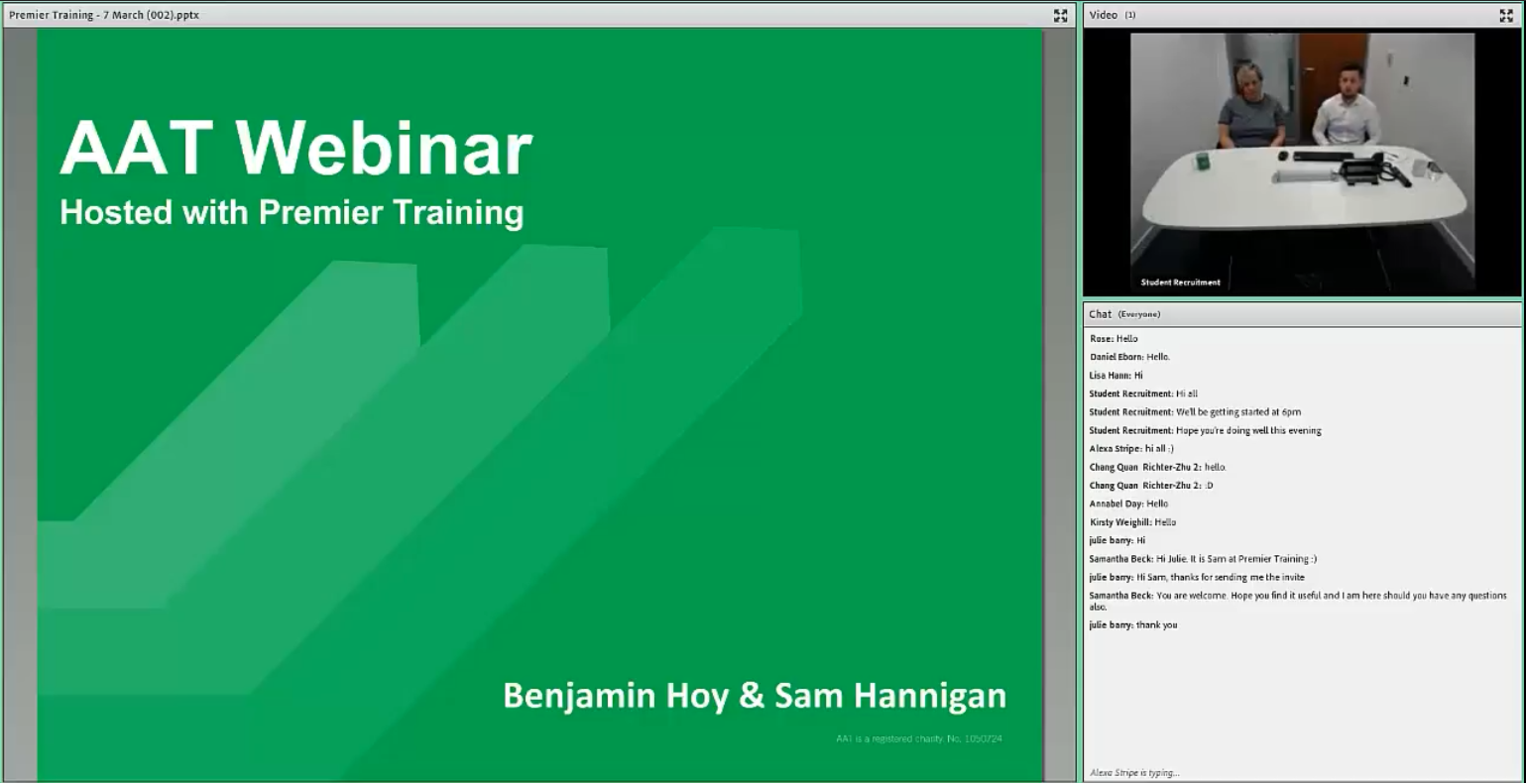Click the presenters' webcam video feed
This screenshot has height=784, width=1526.
[1302, 164]
